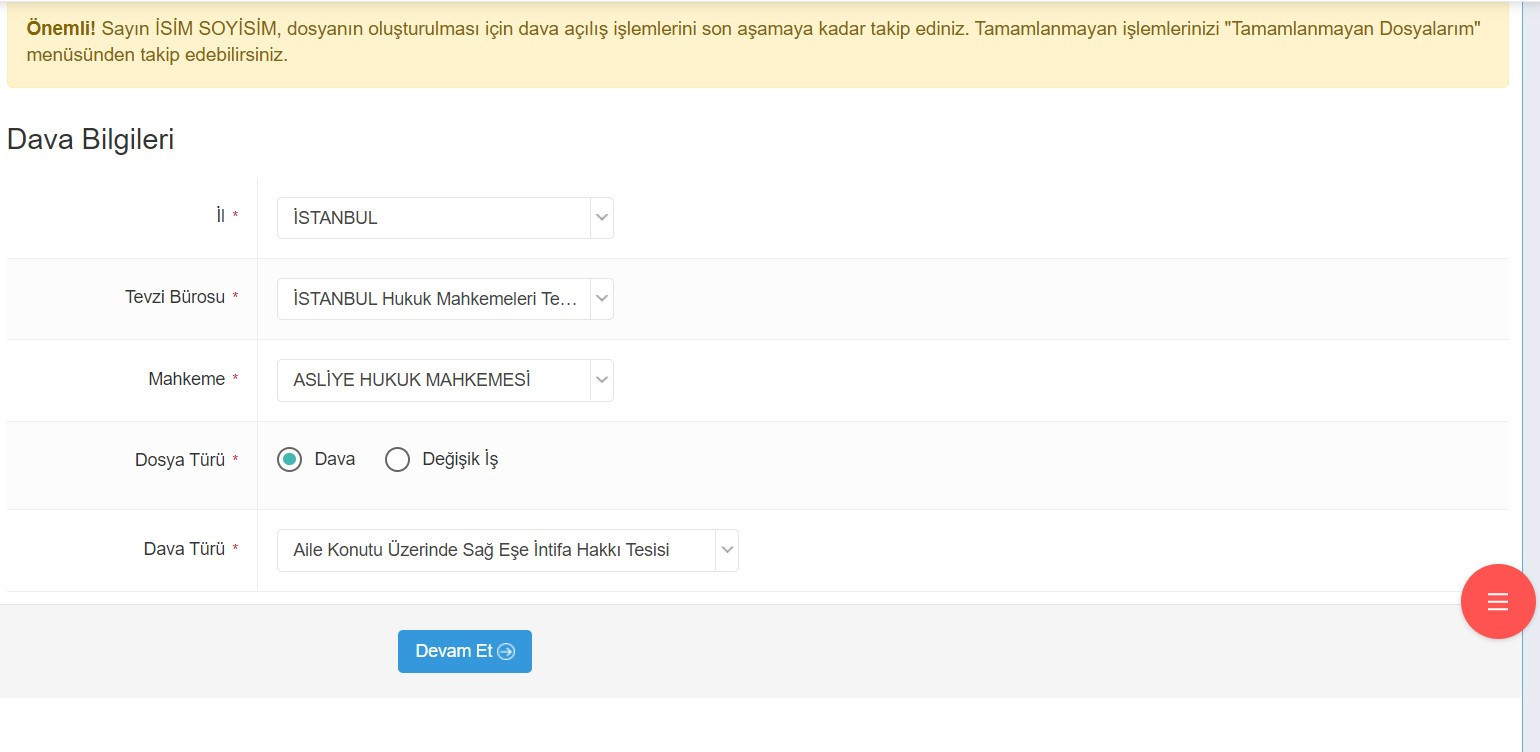Open the İl dropdown showing İSTANBUL
The image size is (1540, 752).
coord(434,218)
